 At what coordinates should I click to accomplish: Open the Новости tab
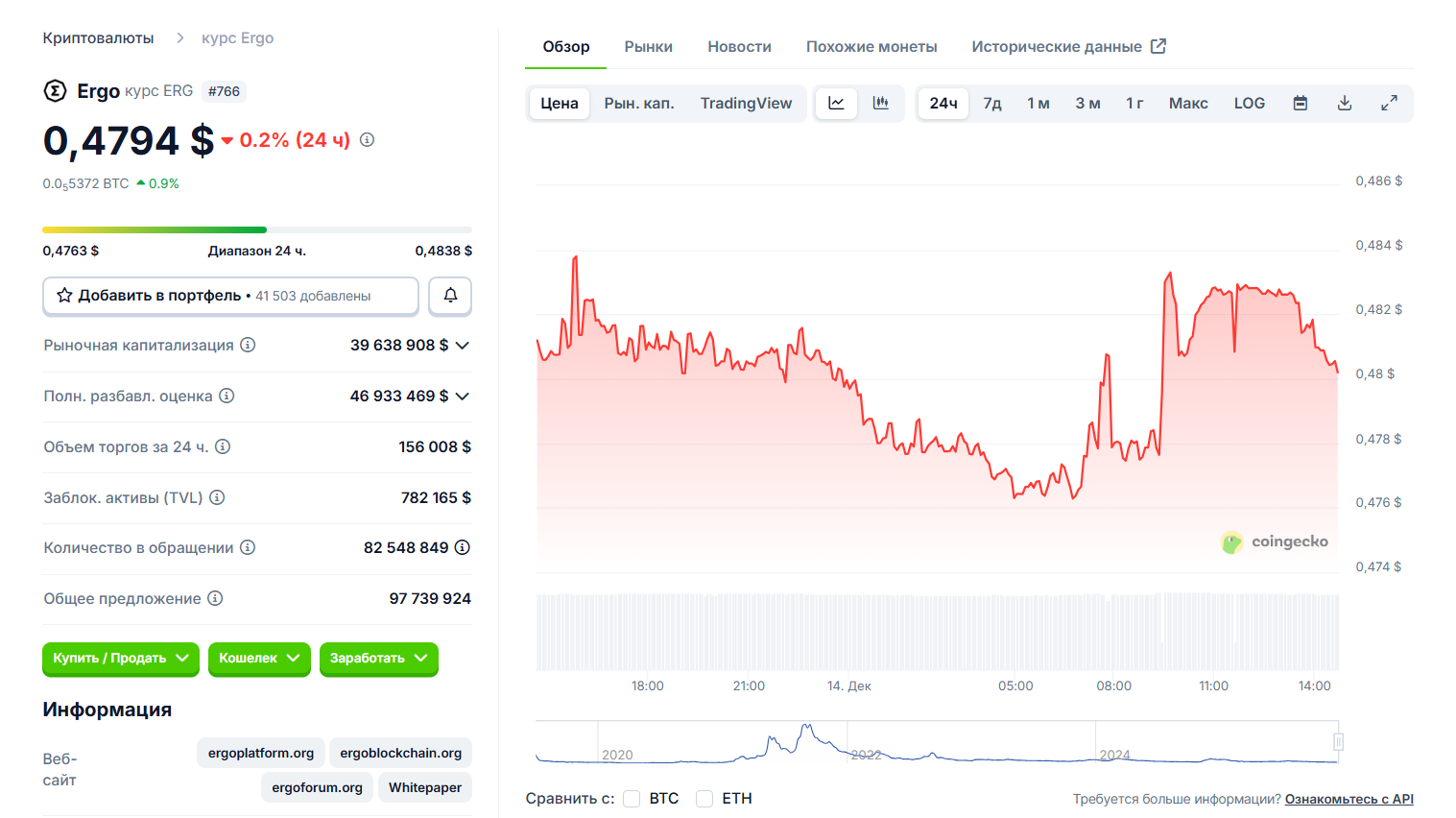coord(739,47)
